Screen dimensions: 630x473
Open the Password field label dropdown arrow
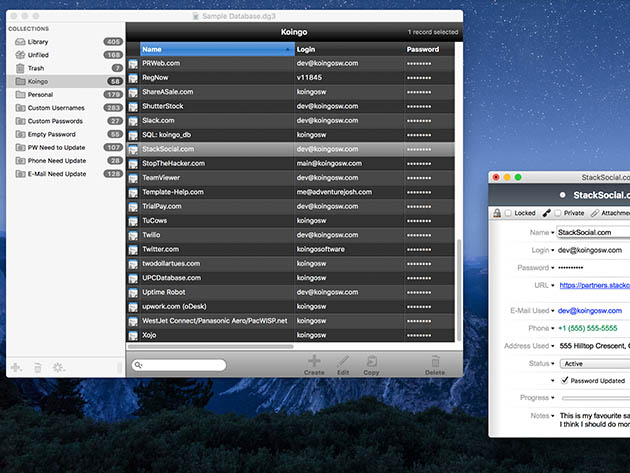pos(552,268)
